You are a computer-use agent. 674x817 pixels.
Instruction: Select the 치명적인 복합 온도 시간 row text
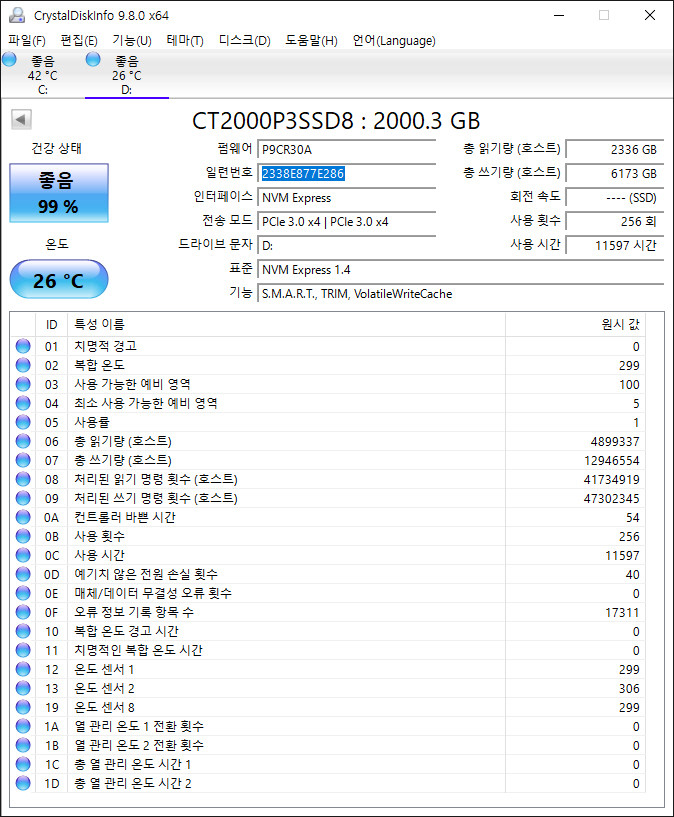[x=138, y=650]
